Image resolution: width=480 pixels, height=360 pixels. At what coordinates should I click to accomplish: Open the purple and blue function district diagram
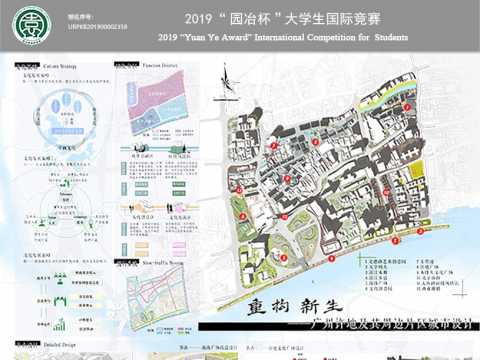157,103
